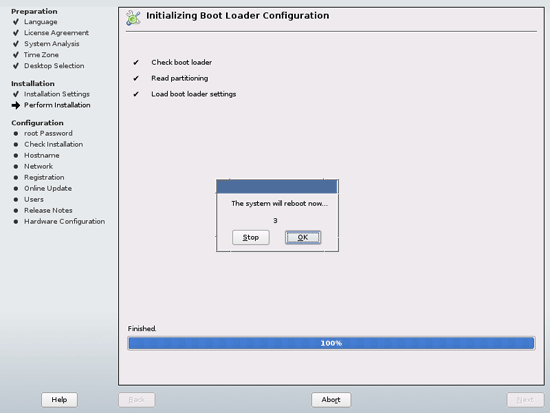Select the Network configuration step
550x413 pixels.
click(38, 166)
